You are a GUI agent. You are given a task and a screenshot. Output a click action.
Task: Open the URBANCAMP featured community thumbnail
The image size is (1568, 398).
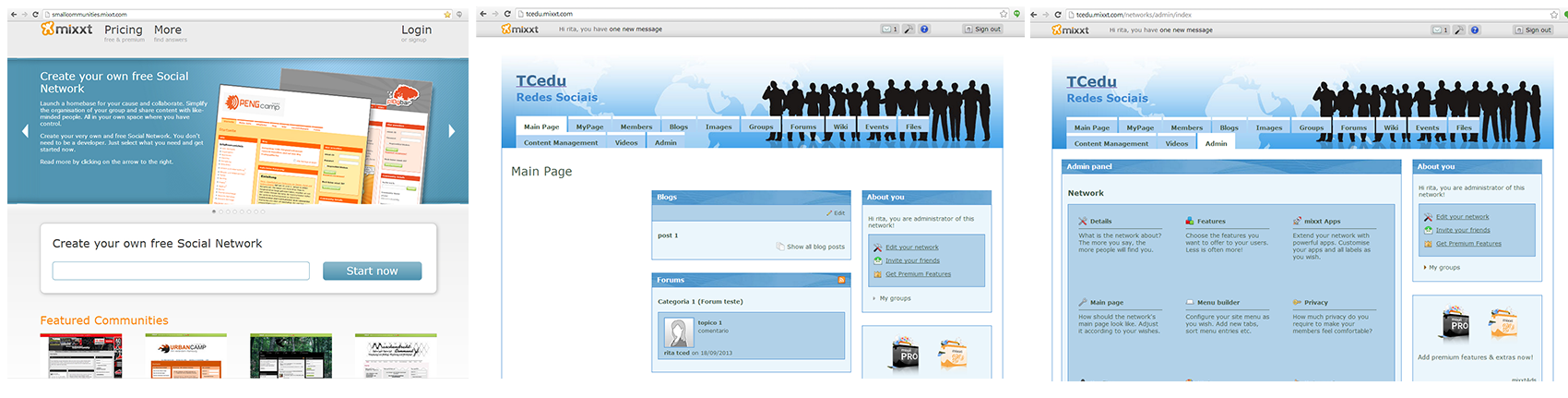[185, 356]
